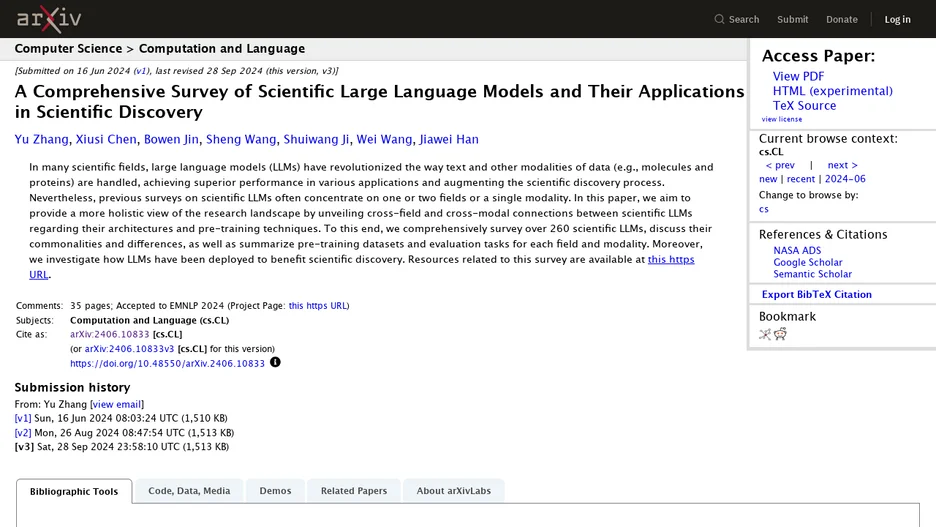Open [v2] submission history version
936x527 pixels.
(23, 433)
